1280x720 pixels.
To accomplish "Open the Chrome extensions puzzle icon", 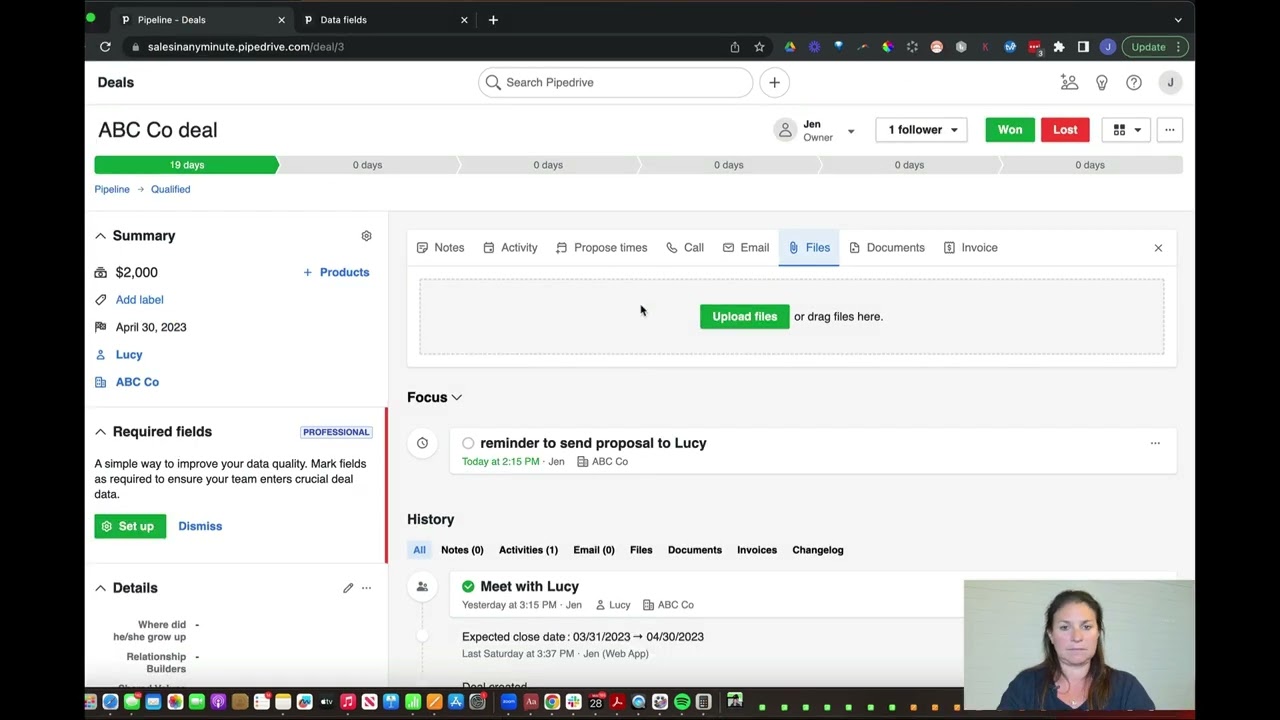I will (x=1059, y=47).
